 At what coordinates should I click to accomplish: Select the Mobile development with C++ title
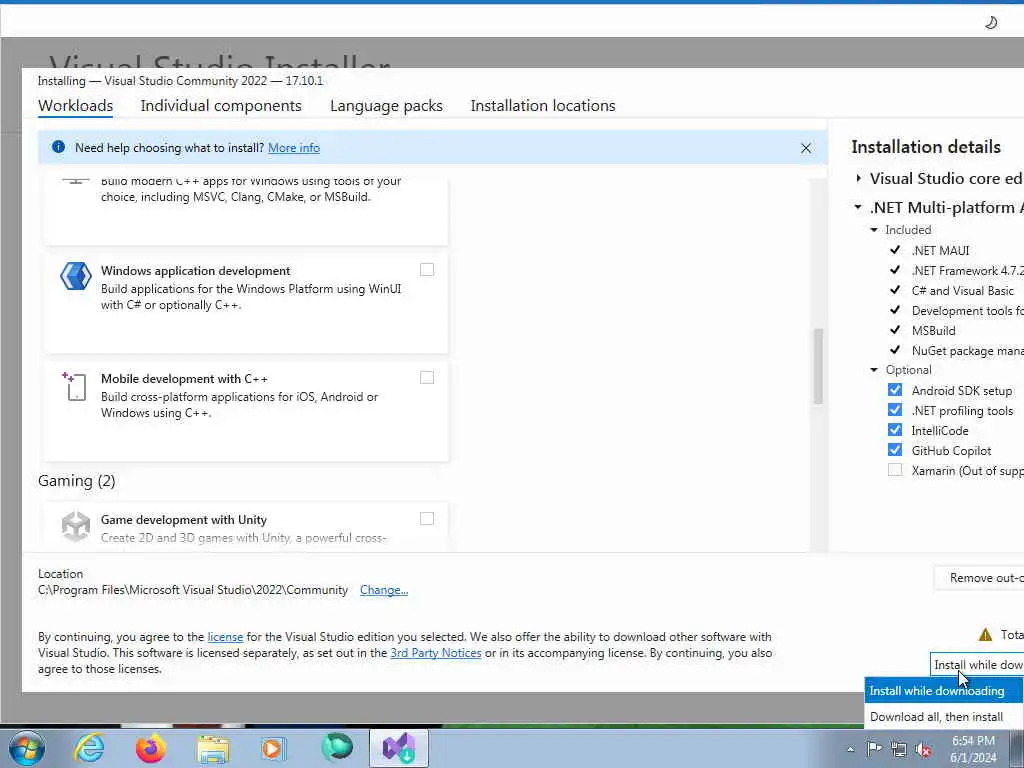(184, 379)
